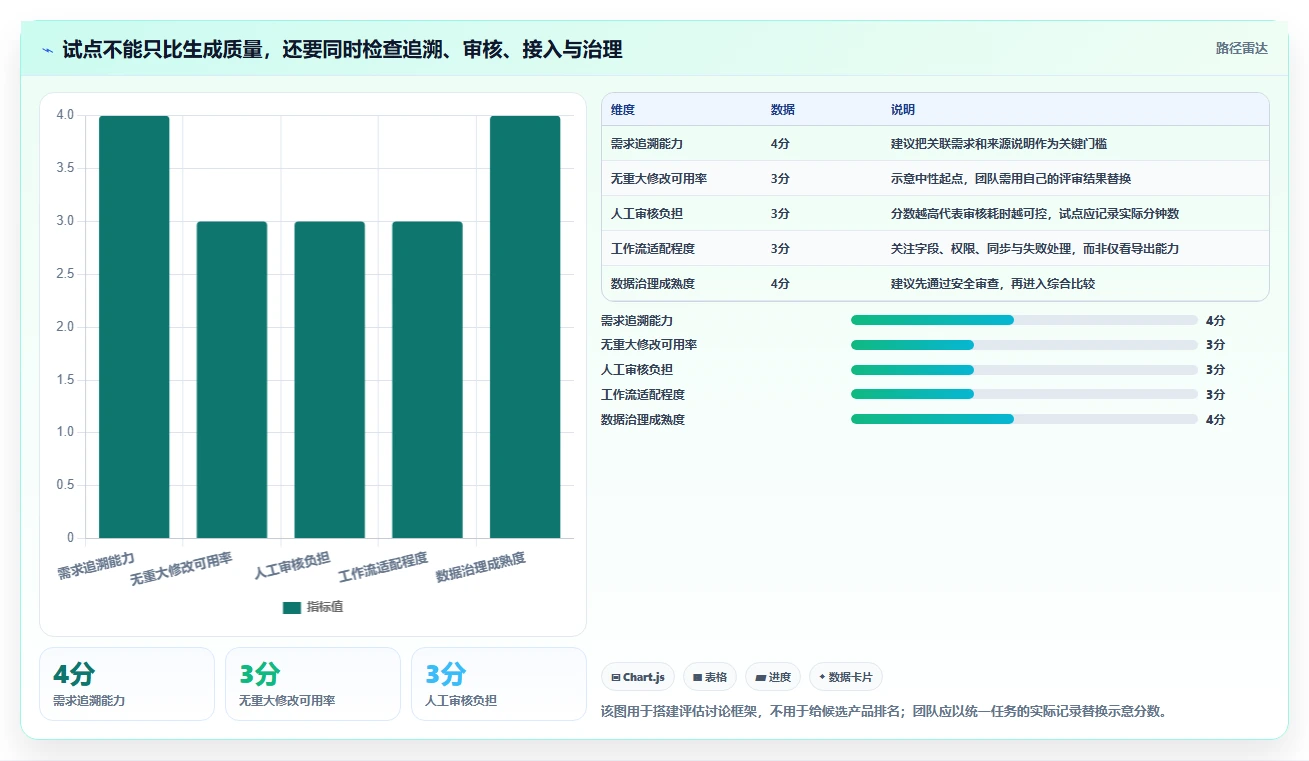
Task: Click the 人工审核负担 progress bar
Action: [x=1024, y=370]
